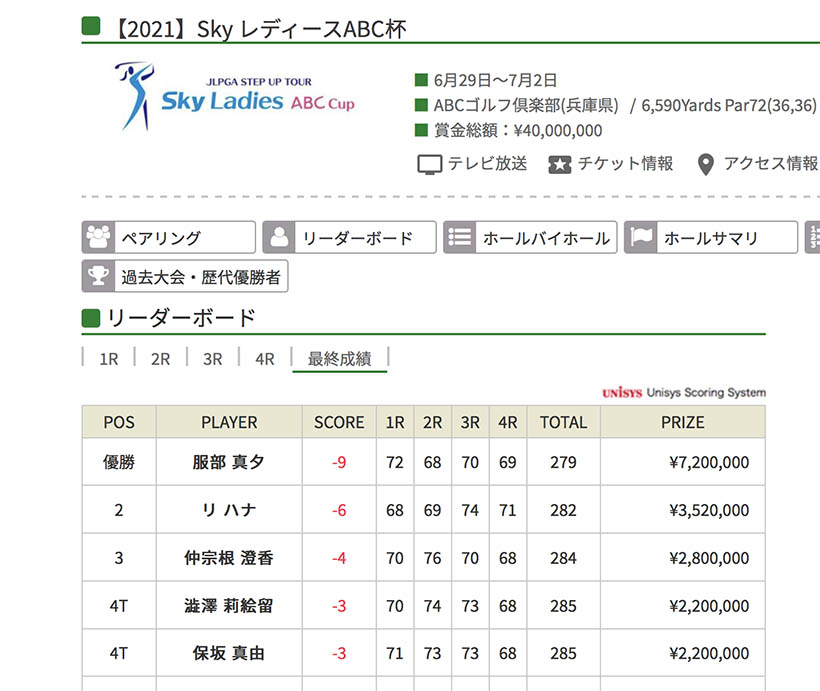This screenshot has width=820, height=691.
Task: Click the pairing people group icon
Action: pos(98,238)
